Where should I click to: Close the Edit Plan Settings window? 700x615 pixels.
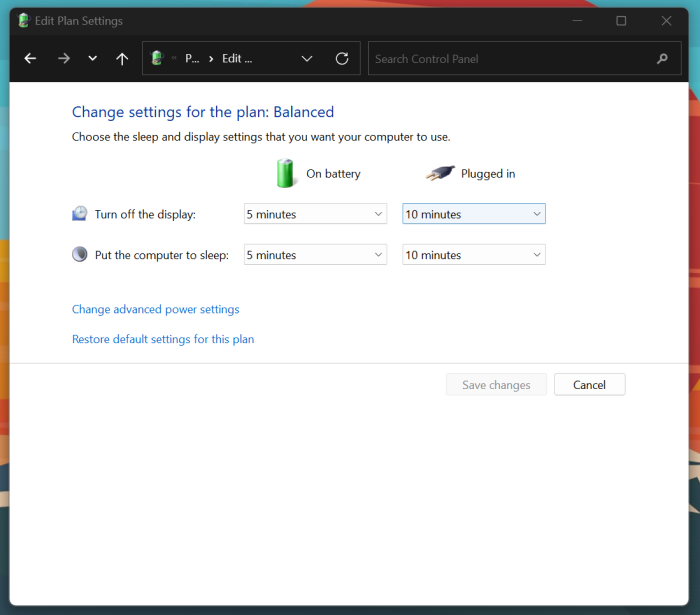click(666, 21)
